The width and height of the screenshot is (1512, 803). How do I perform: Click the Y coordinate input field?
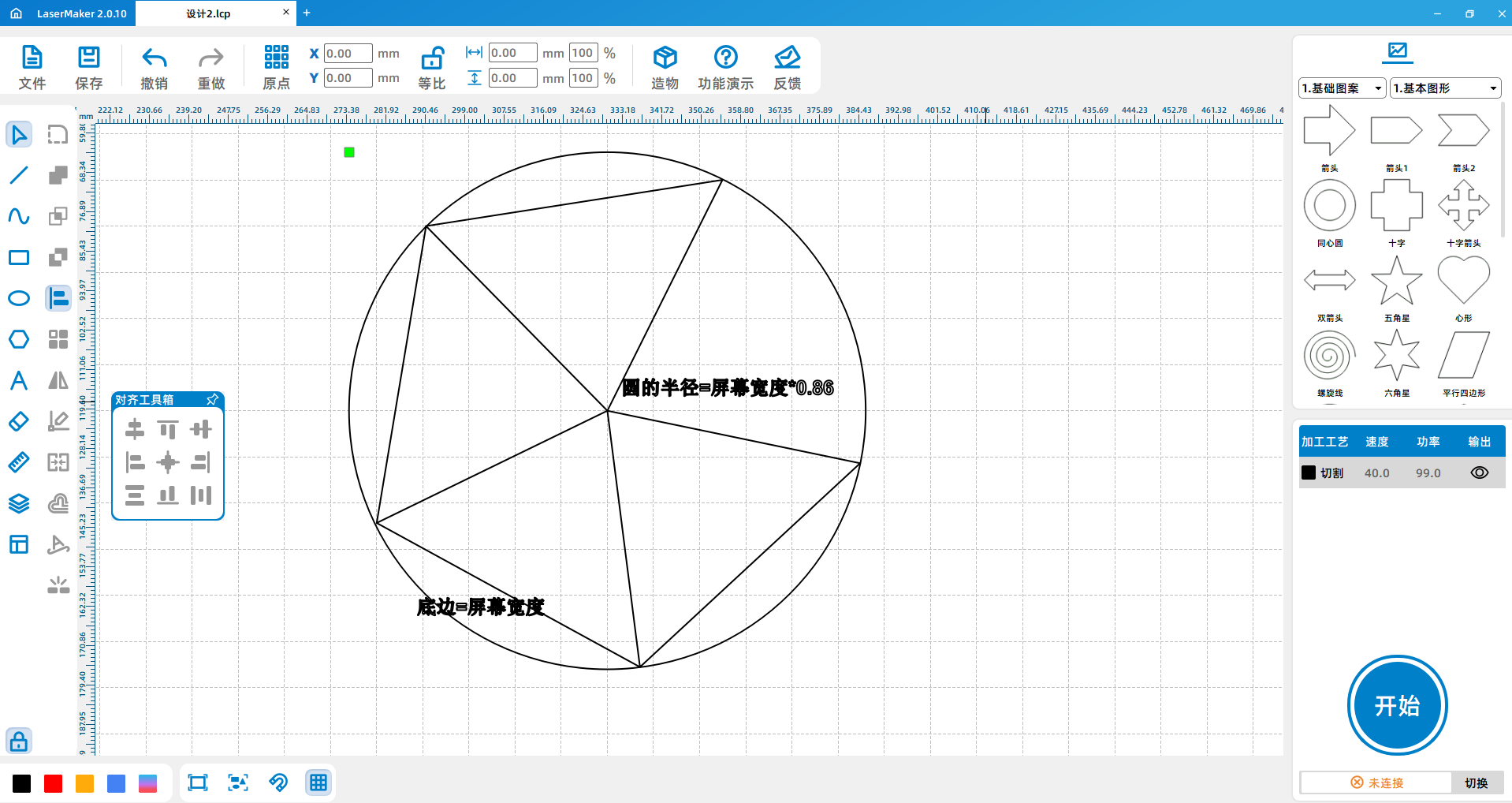point(348,78)
